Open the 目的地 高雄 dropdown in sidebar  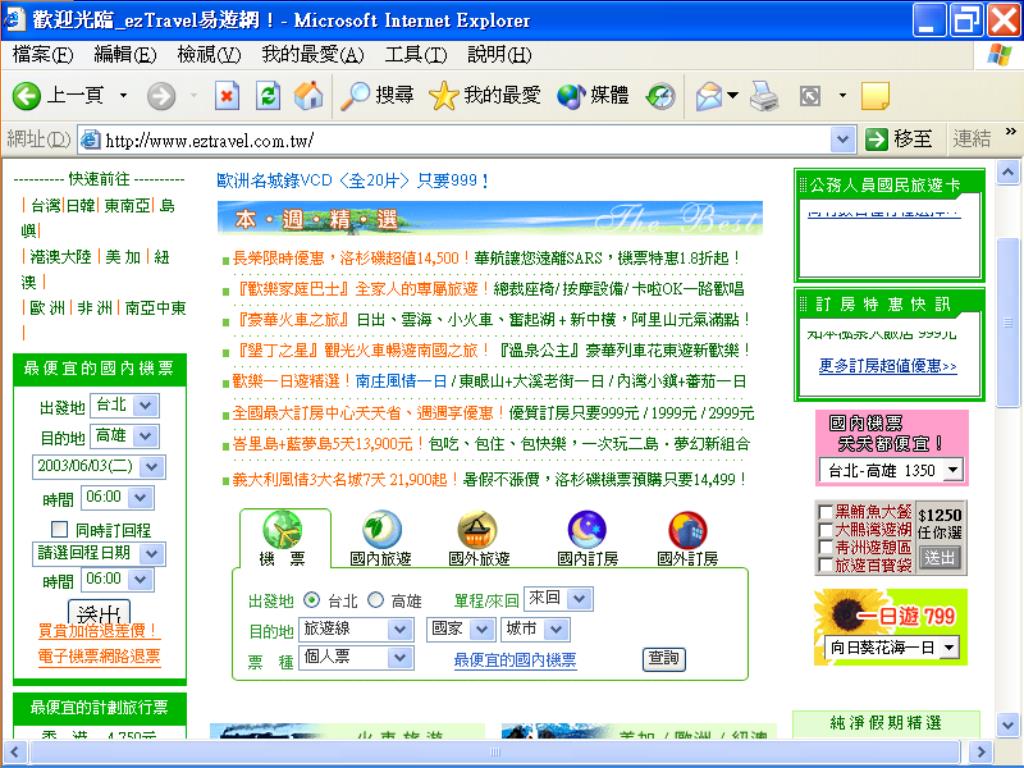tap(124, 436)
